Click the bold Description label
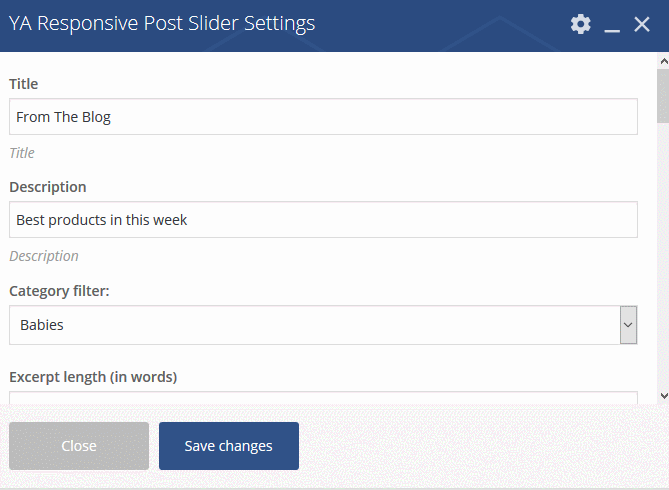This screenshot has width=669, height=490. coord(48,187)
